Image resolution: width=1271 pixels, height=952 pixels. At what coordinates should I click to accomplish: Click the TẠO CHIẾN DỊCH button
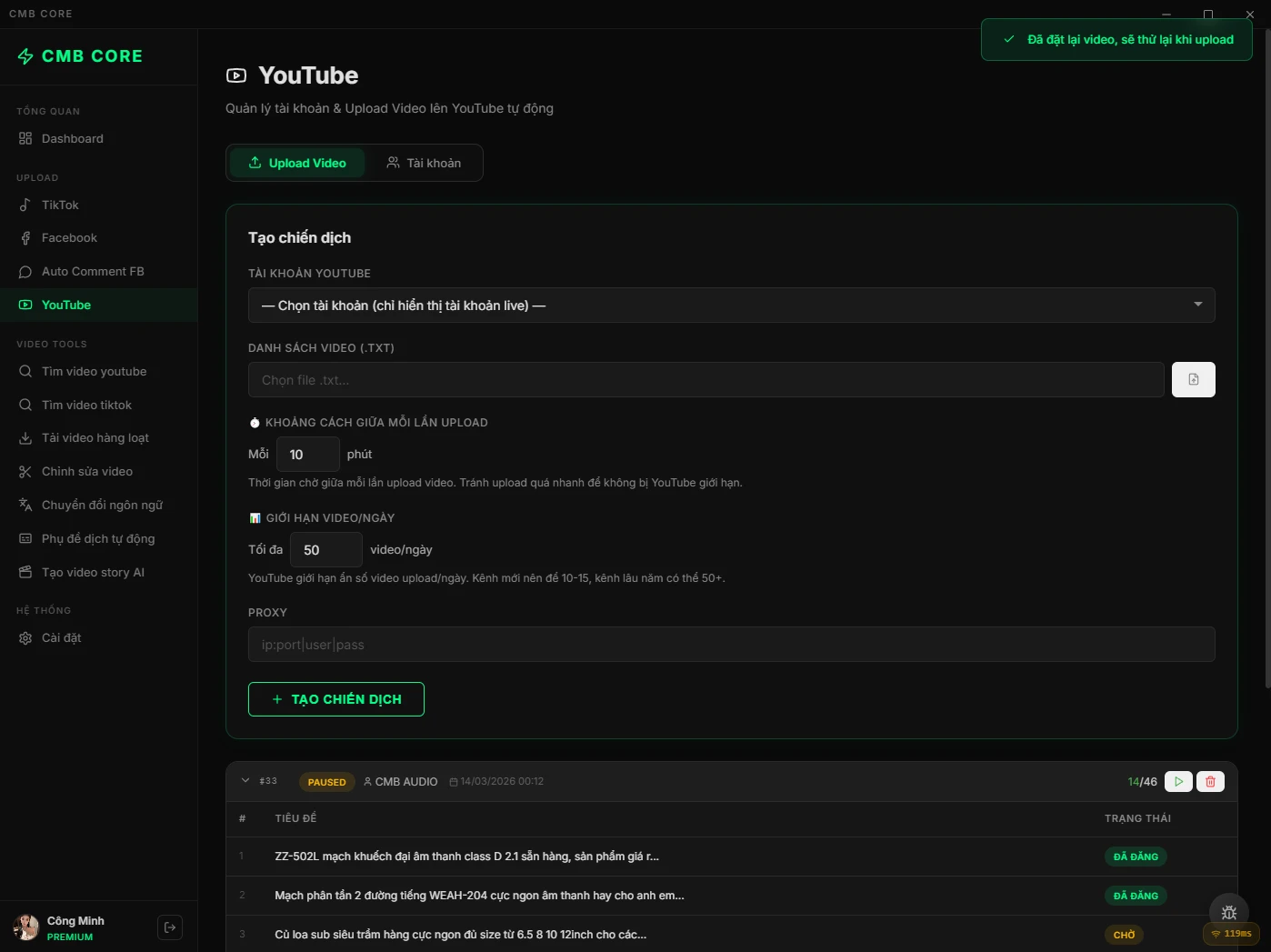335,699
